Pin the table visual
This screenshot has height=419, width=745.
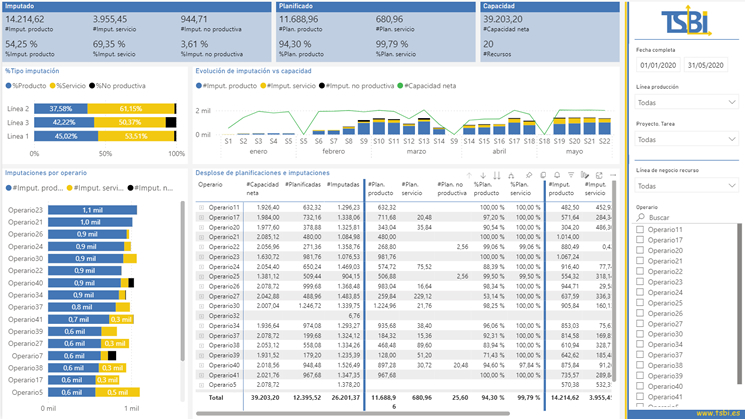tap(529, 175)
